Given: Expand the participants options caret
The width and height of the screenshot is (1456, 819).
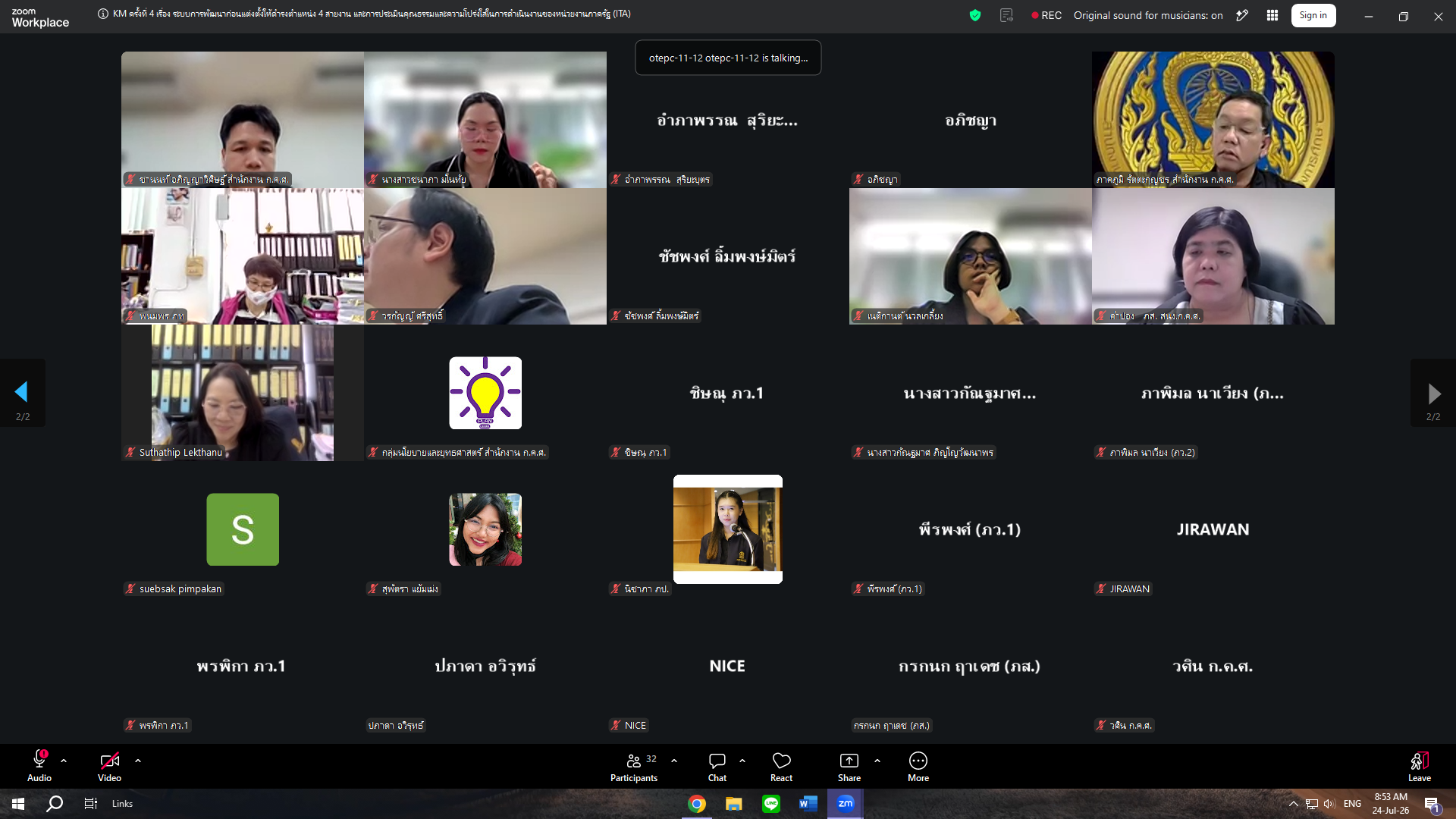Looking at the screenshot, I should (674, 761).
